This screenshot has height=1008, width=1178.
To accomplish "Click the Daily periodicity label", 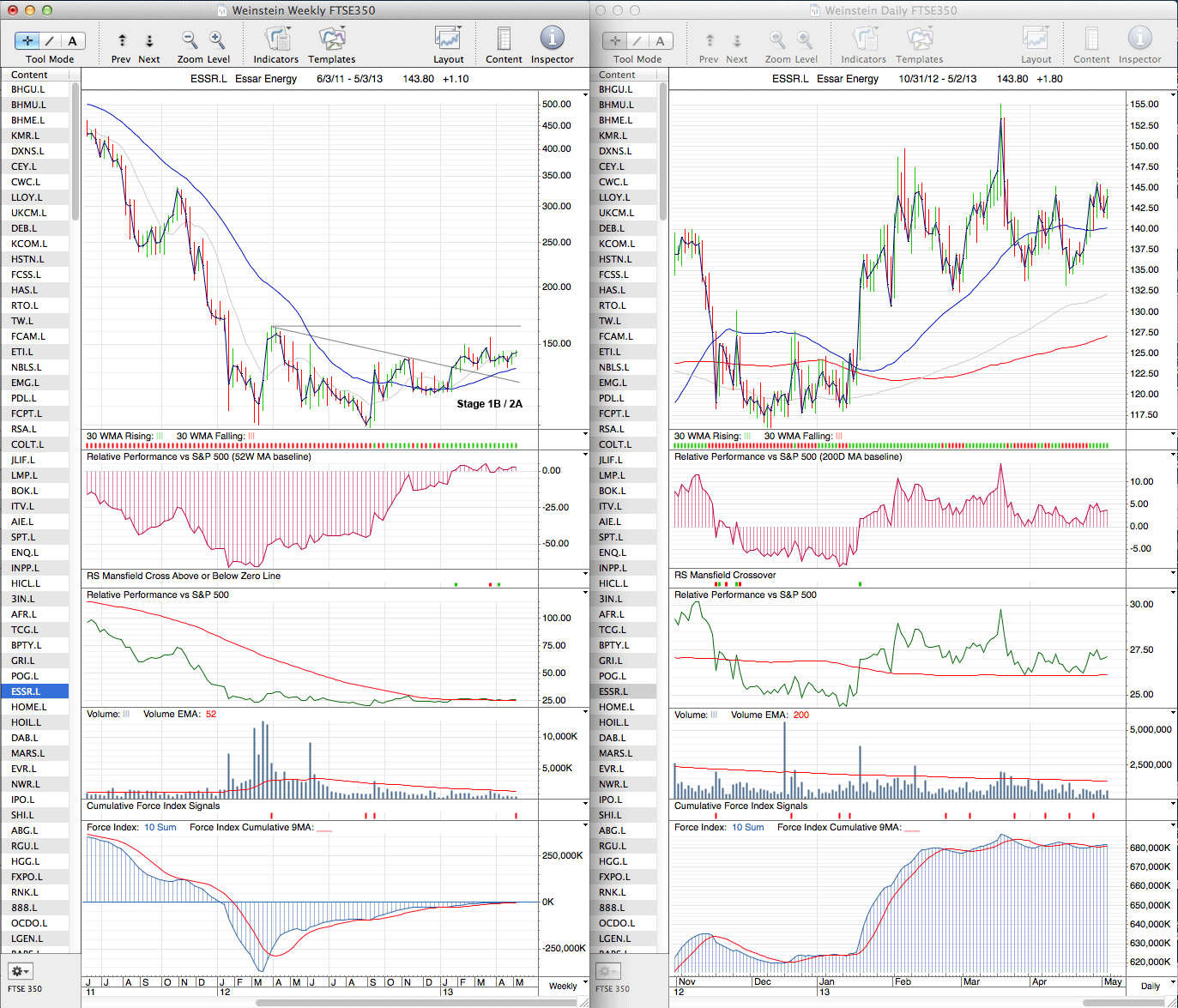I will pos(1150,986).
